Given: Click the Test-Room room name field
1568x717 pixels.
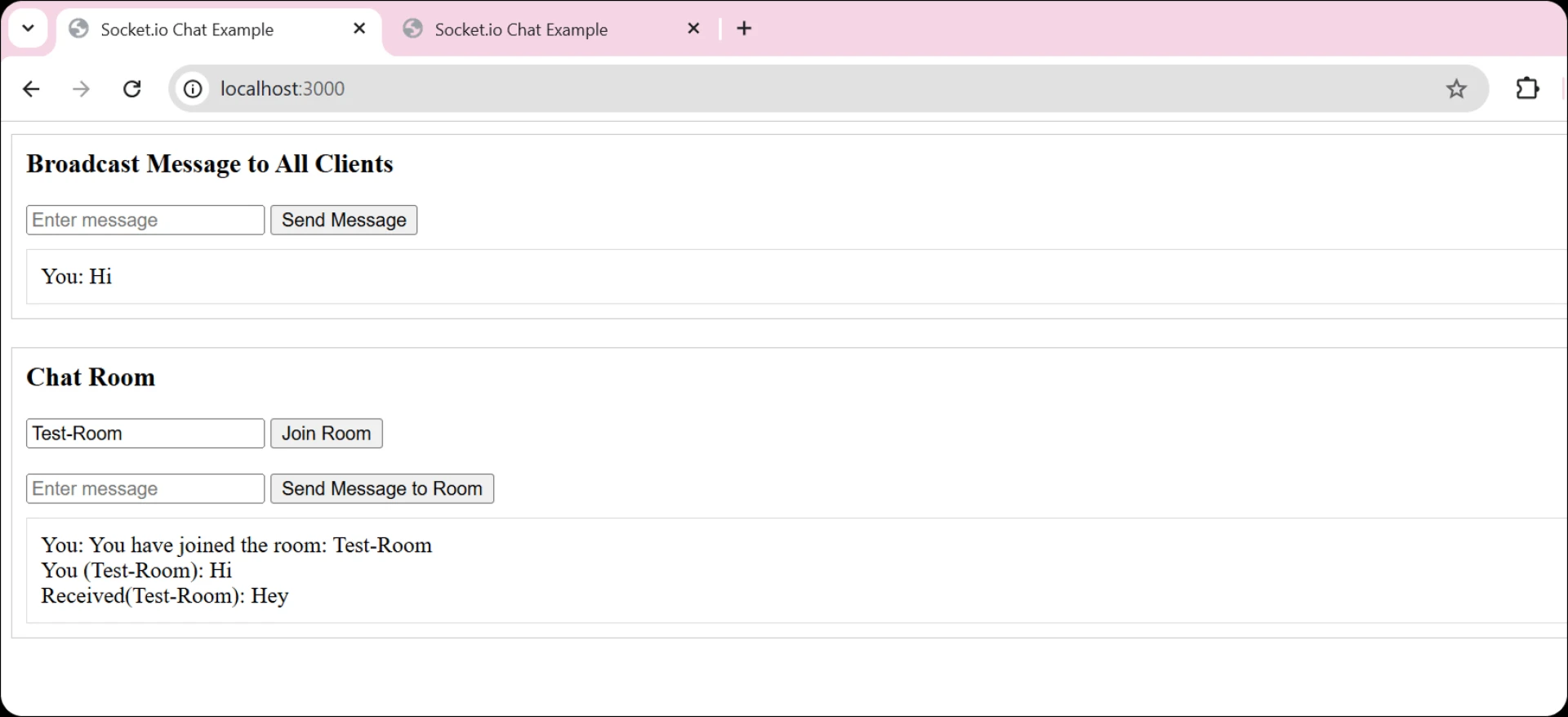Looking at the screenshot, I should 145,434.
